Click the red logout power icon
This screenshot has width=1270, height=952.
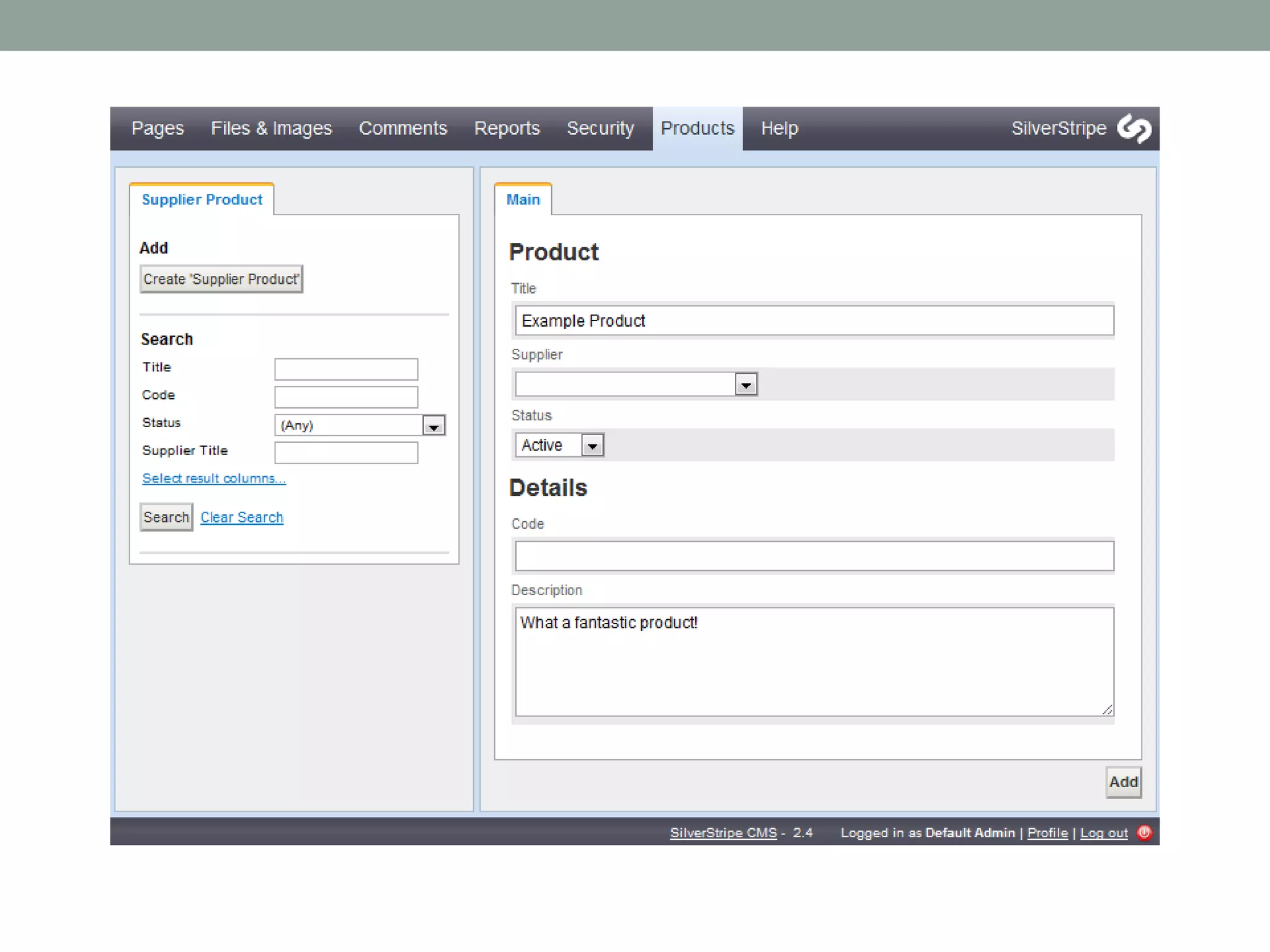click(1144, 832)
